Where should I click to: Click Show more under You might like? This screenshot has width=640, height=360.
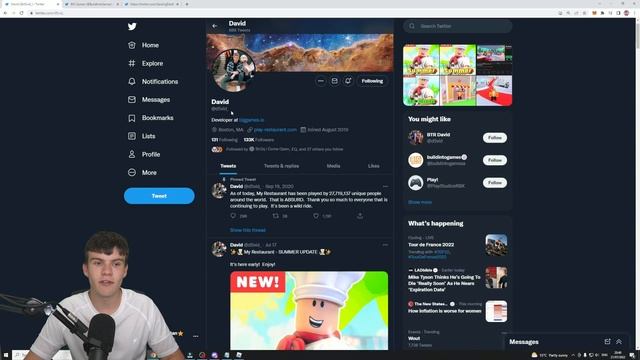coord(420,202)
